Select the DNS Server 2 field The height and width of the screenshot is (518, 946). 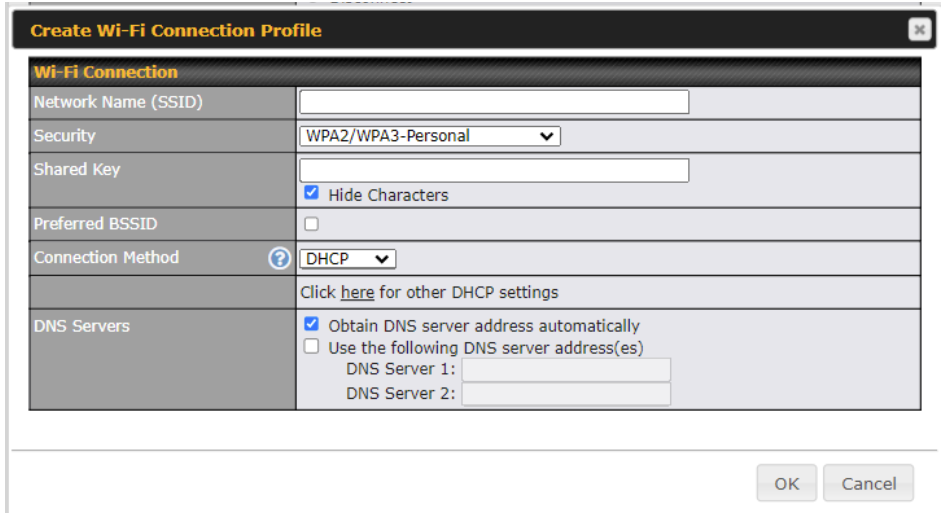(x=565, y=394)
